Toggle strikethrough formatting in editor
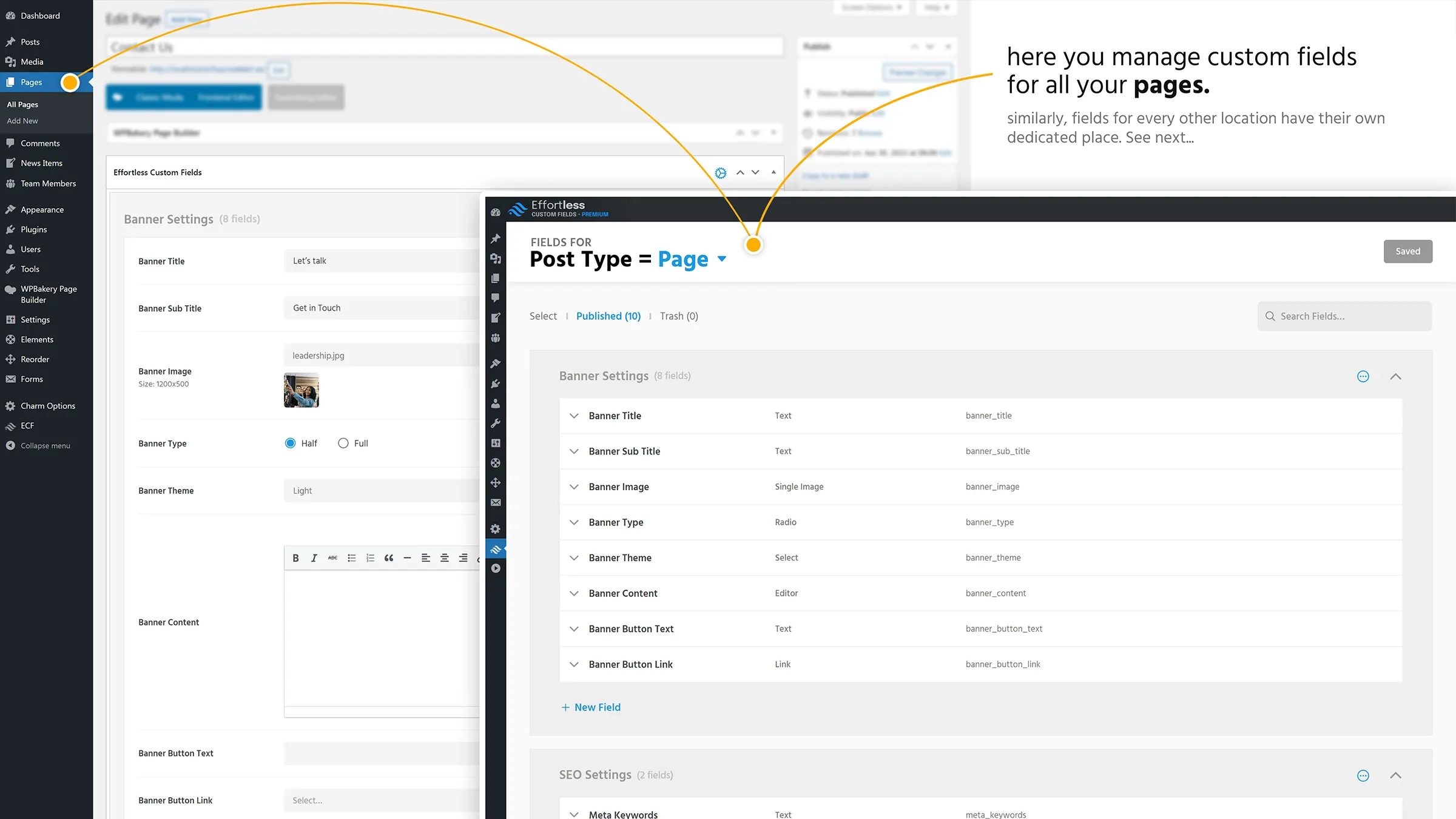This screenshot has width=1456, height=819. tap(332, 558)
